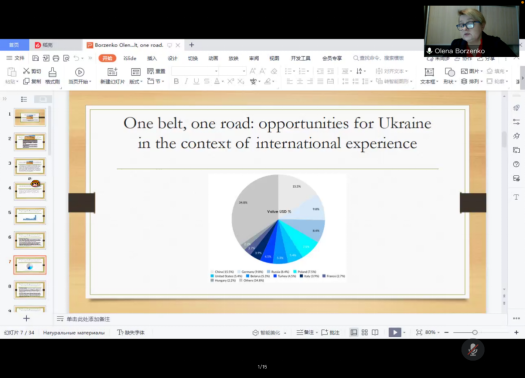Image resolution: width=526 pixels, height=379 pixels.
Task: Toggle the muted microphone button
Action: 473,350
